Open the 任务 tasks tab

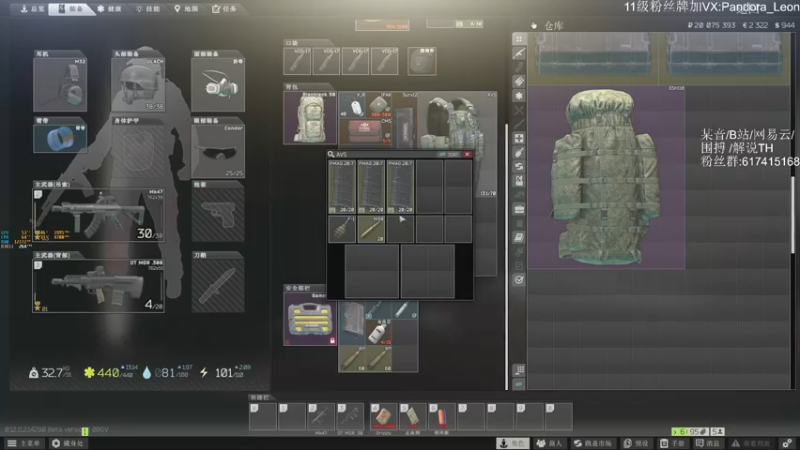click(x=224, y=9)
